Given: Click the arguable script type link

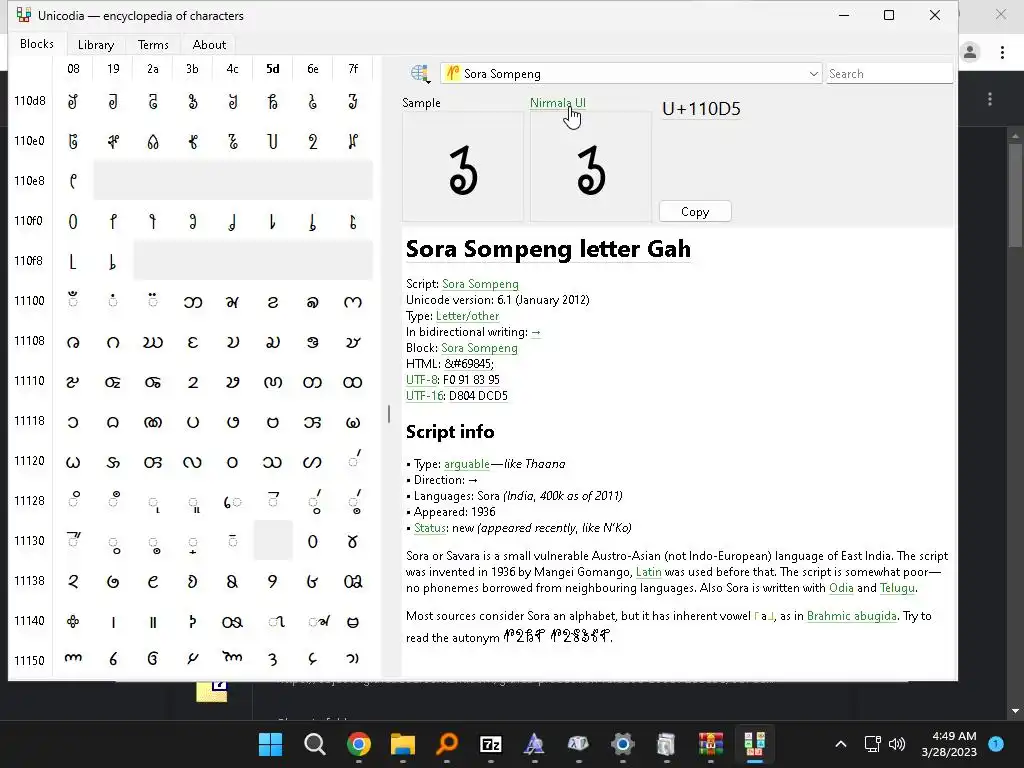Looking at the screenshot, I should point(466,464).
